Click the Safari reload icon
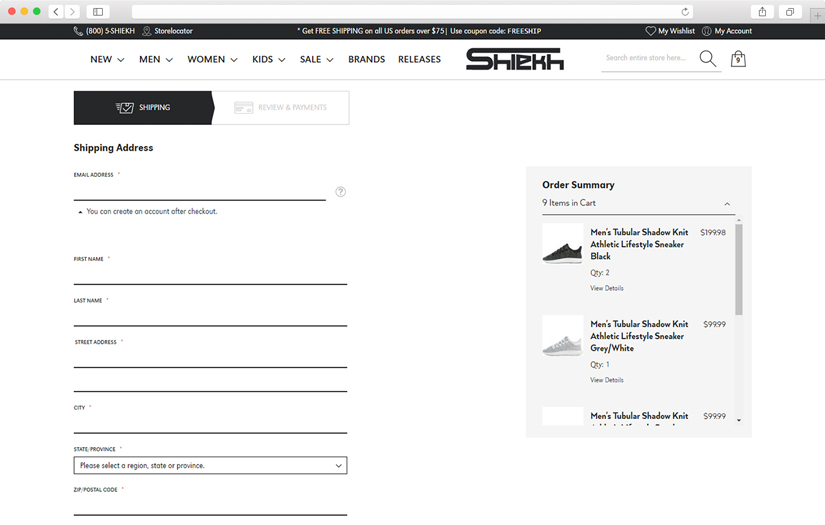This screenshot has height=525, width=825. [x=685, y=12]
